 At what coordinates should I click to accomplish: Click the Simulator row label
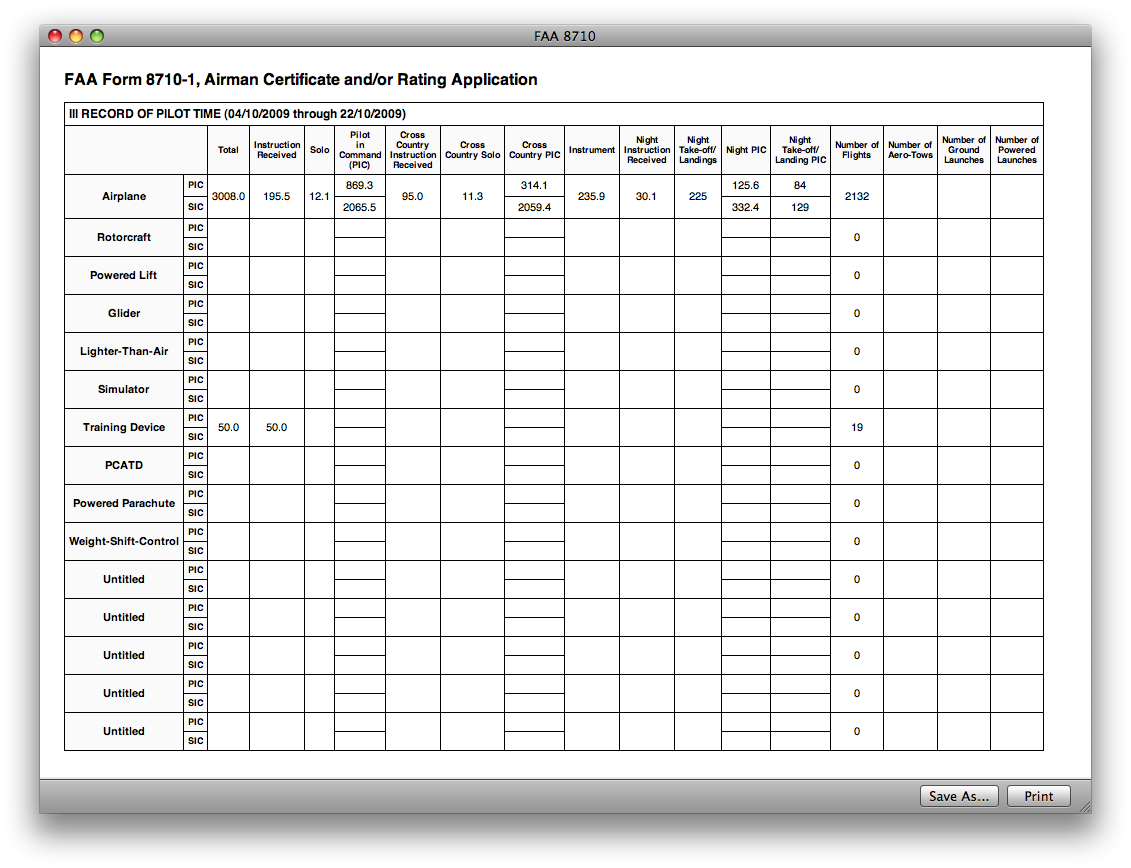[123, 389]
